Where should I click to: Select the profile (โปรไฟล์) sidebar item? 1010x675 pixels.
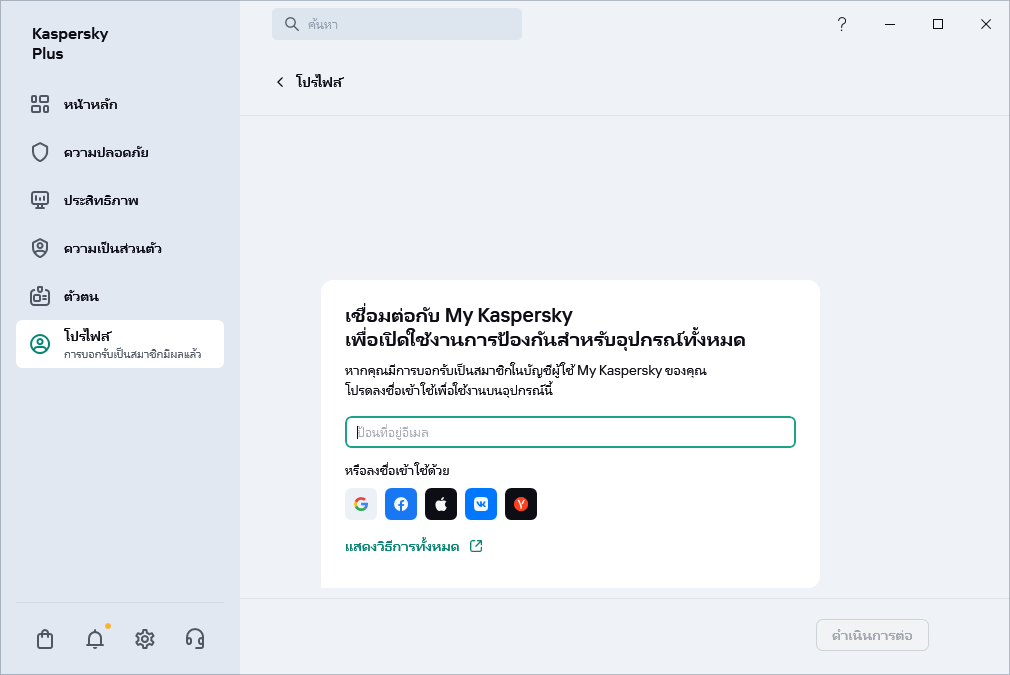coord(80,337)
